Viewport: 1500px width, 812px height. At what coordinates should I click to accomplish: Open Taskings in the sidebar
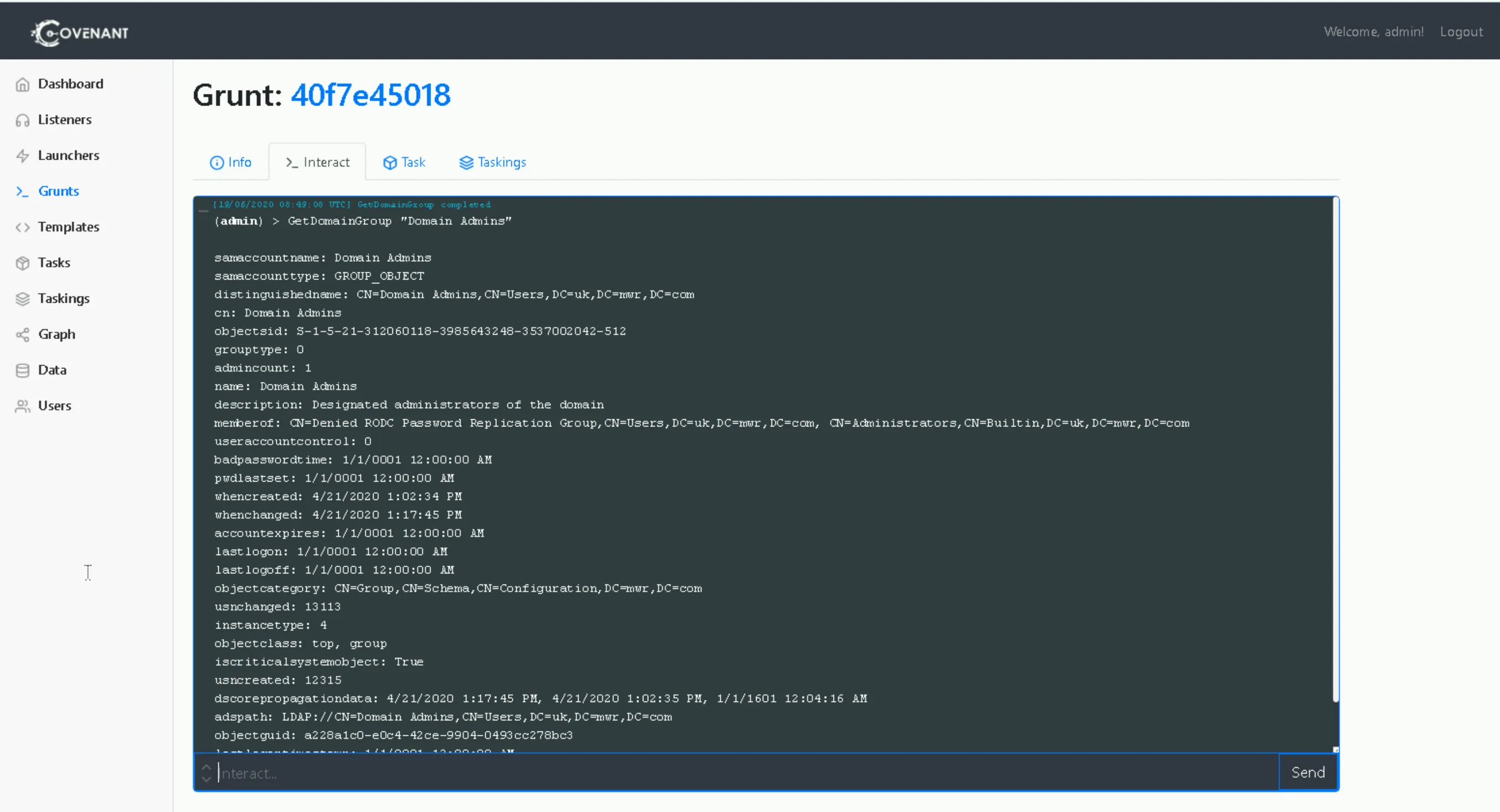point(64,299)
